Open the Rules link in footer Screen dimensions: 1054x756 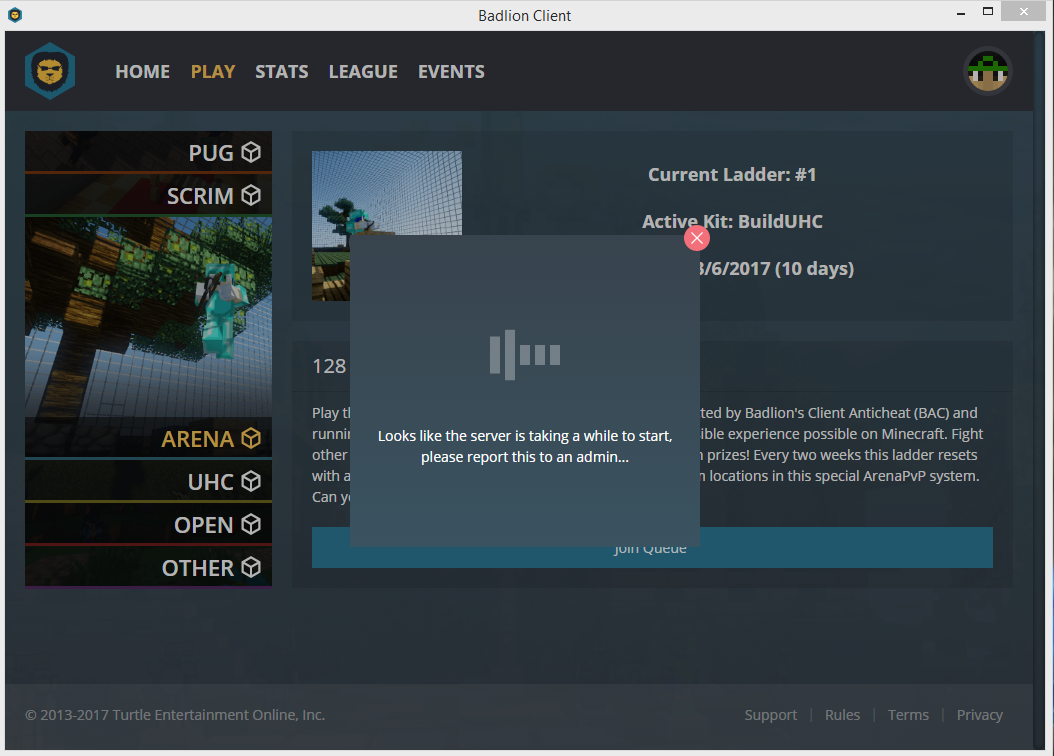point(842,715)
